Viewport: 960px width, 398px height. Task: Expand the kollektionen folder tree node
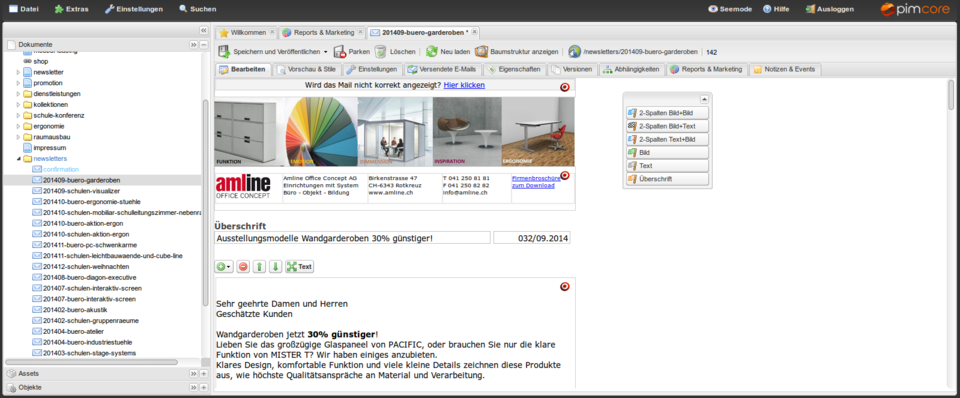click(x=18, y=105)
